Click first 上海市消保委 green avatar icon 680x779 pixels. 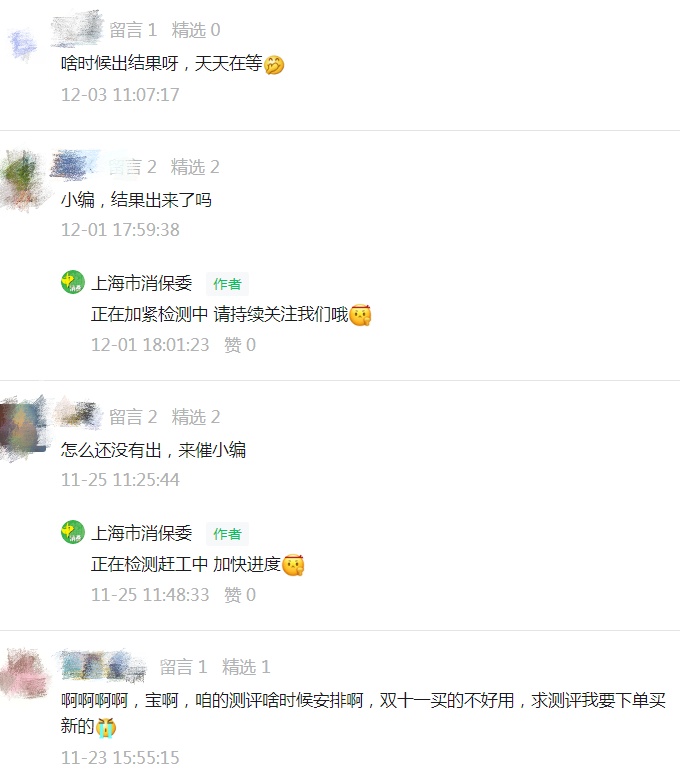(x=73, y=282)
